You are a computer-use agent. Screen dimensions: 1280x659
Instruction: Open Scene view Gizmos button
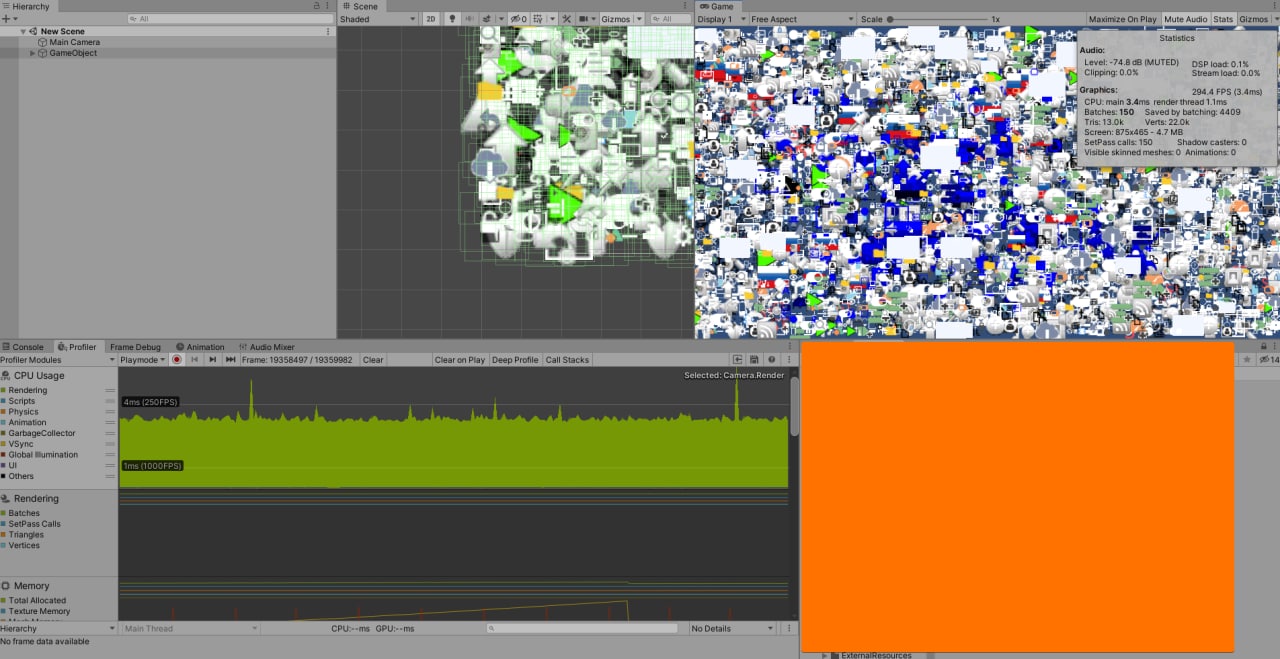(616, 19)
